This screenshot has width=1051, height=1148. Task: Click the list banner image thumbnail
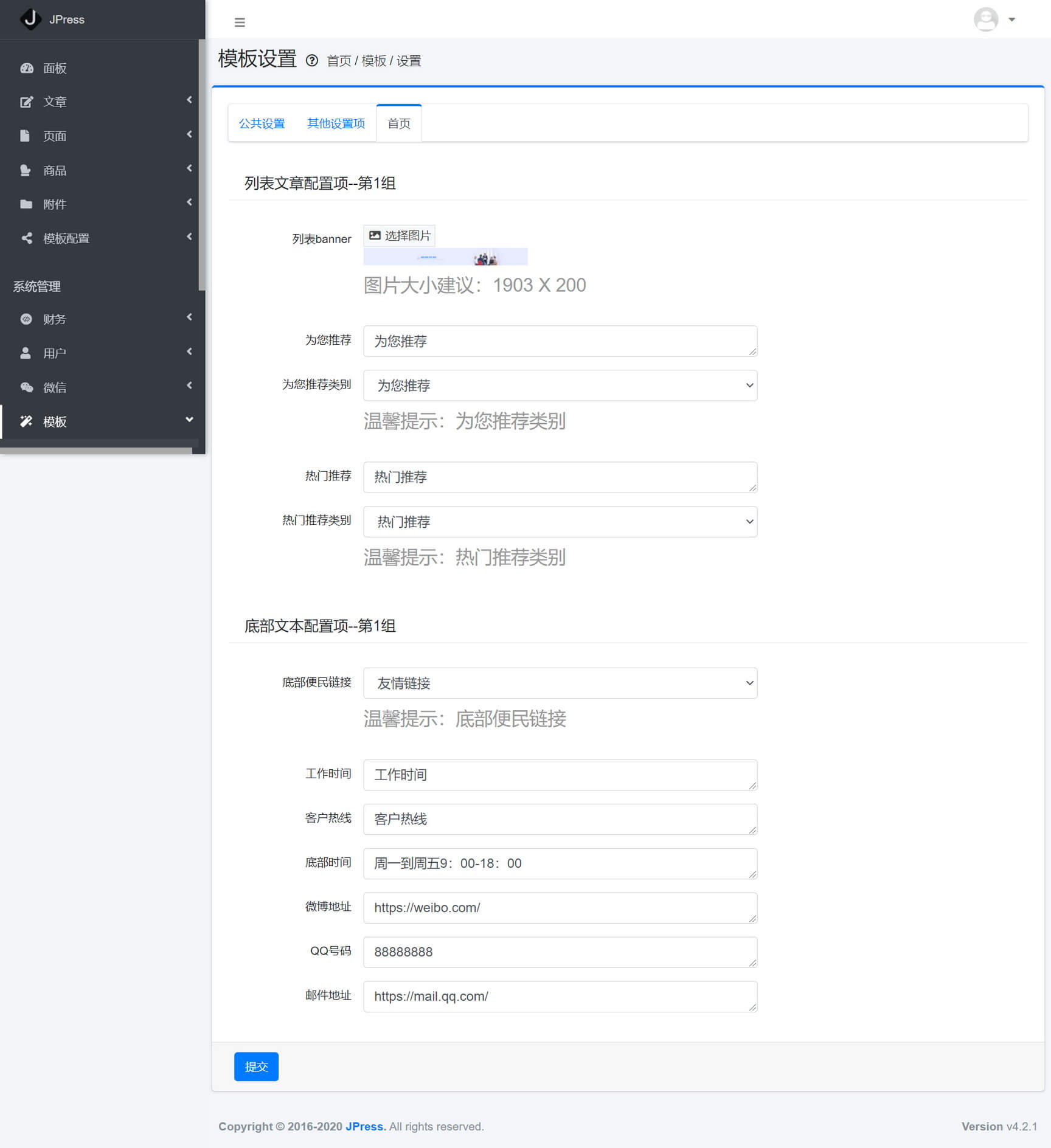click(445, 257)
